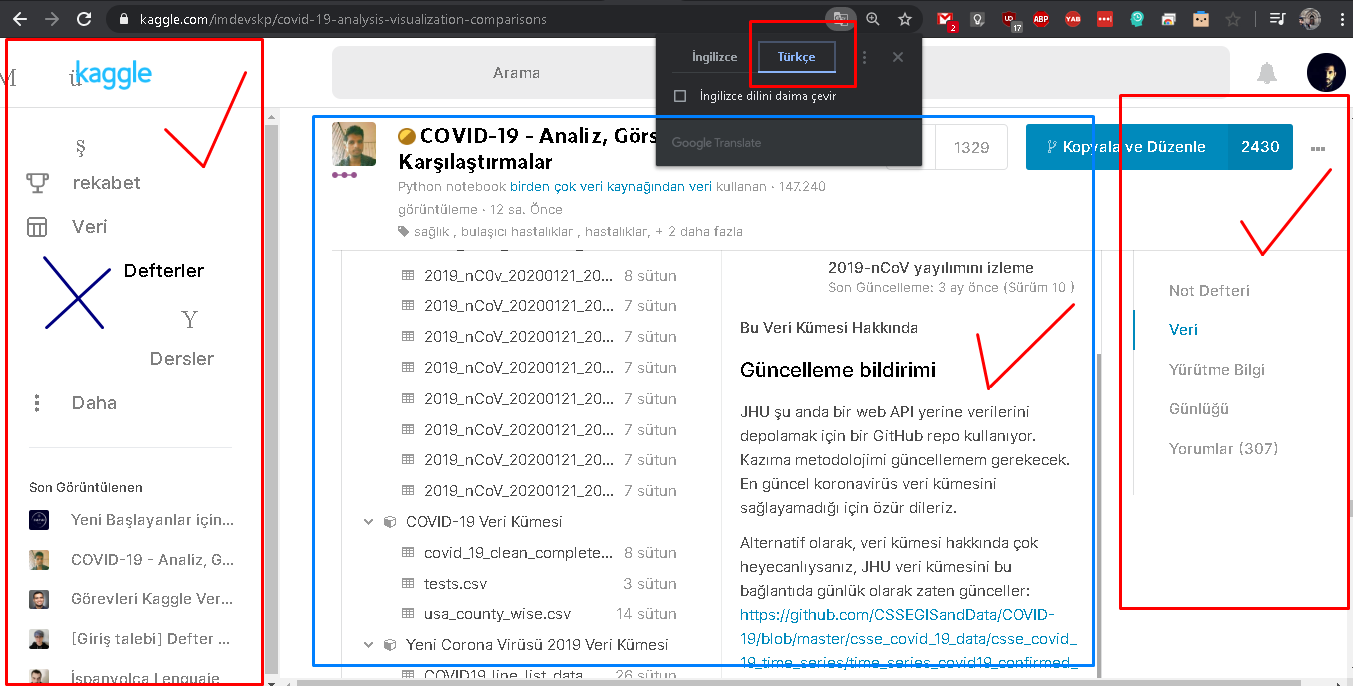Open translate options three-dot menu
Screen dimensions: 1353x686
point(865,57)
